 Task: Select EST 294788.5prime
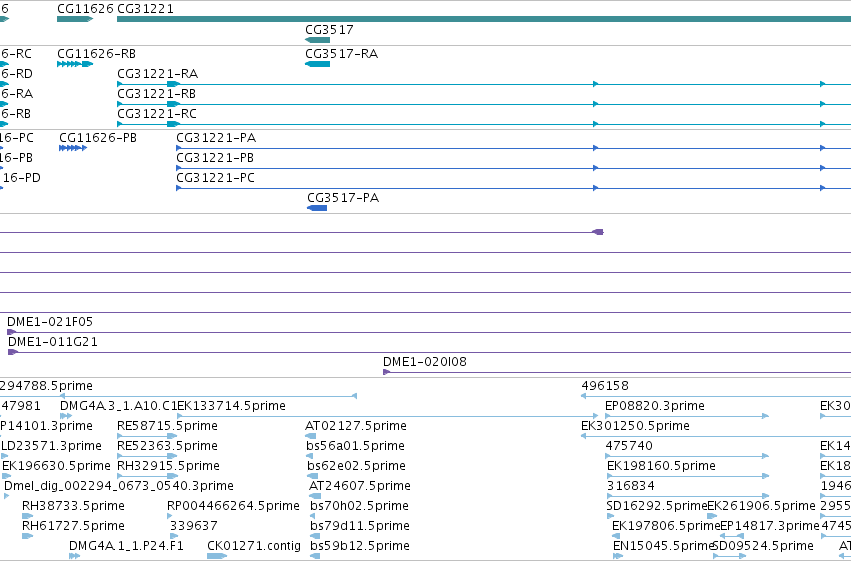46,386
